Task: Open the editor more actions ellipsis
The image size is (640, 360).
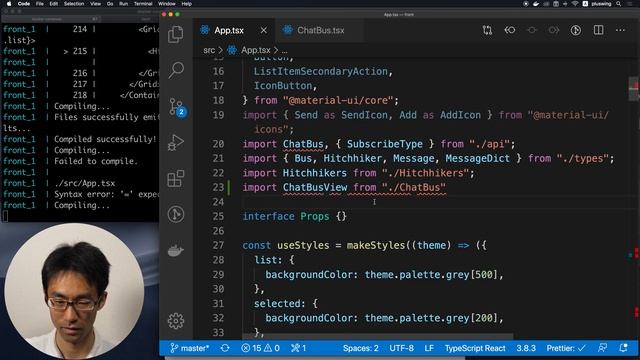Action: coord(620,30)
